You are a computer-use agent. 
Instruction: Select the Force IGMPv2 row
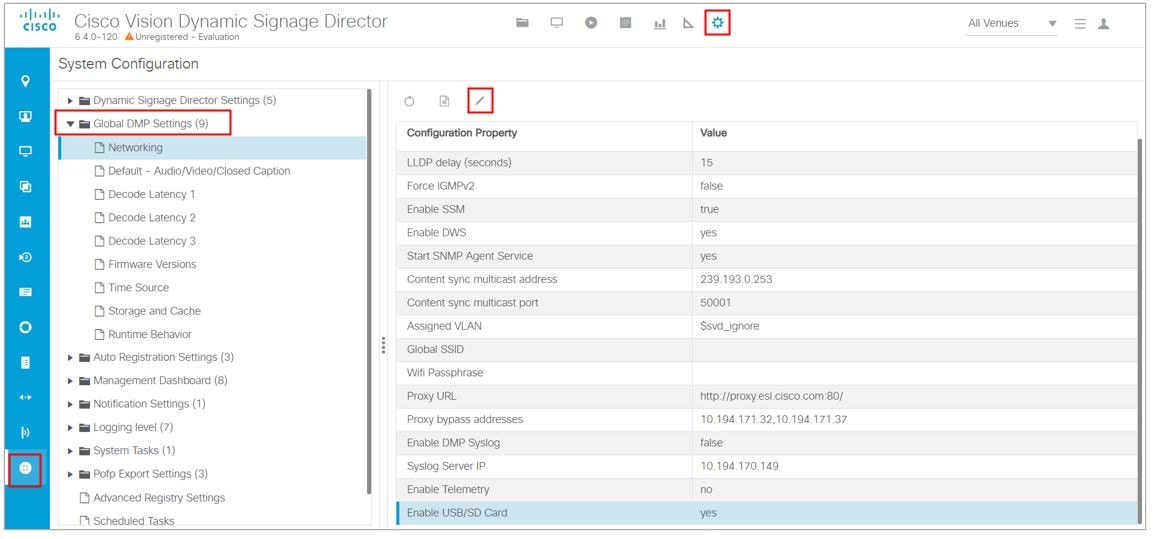tap(767, 186)
